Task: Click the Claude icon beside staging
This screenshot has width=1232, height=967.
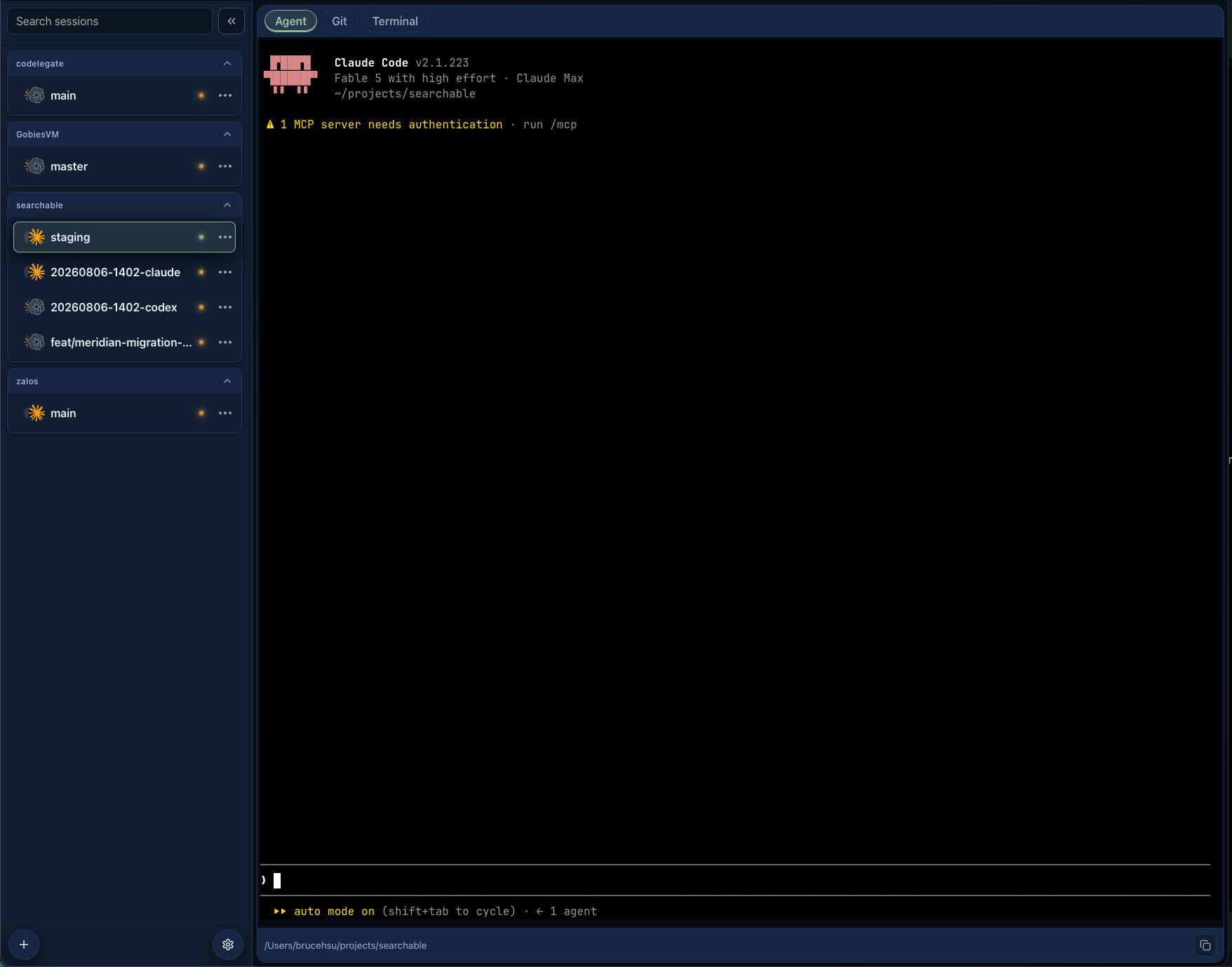Action: tap(35, 237)
